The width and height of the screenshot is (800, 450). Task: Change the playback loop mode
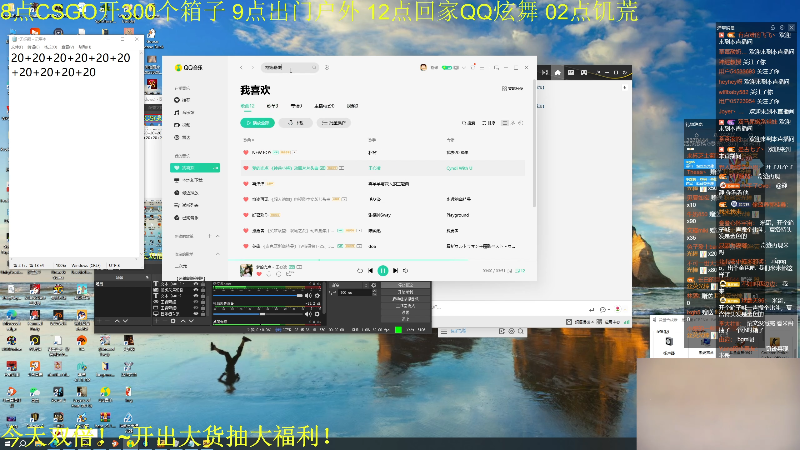pos(359,271)
